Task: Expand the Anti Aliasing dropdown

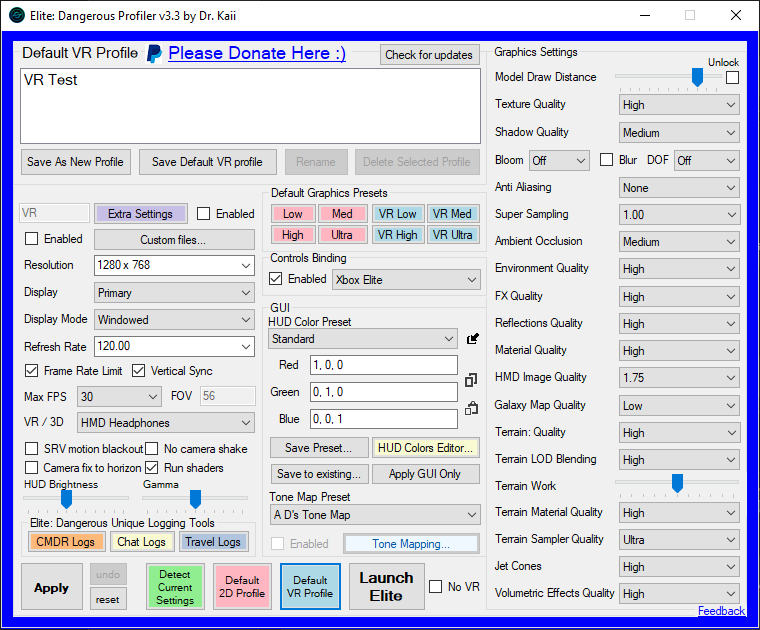Action: tap(679, 188)
